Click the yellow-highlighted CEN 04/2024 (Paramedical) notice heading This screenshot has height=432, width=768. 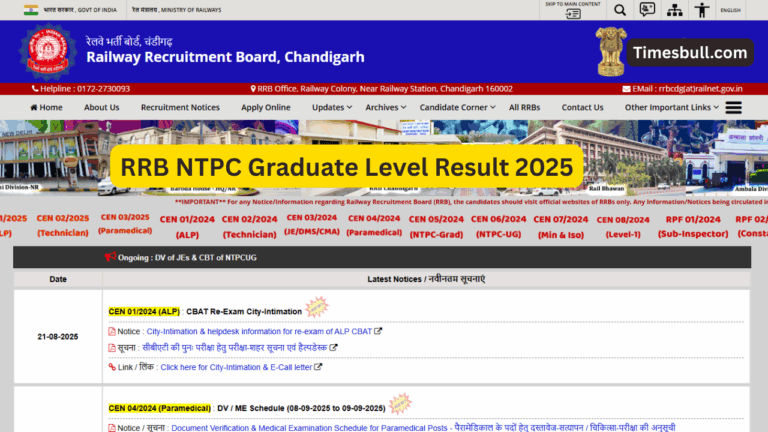click(160, 408)
